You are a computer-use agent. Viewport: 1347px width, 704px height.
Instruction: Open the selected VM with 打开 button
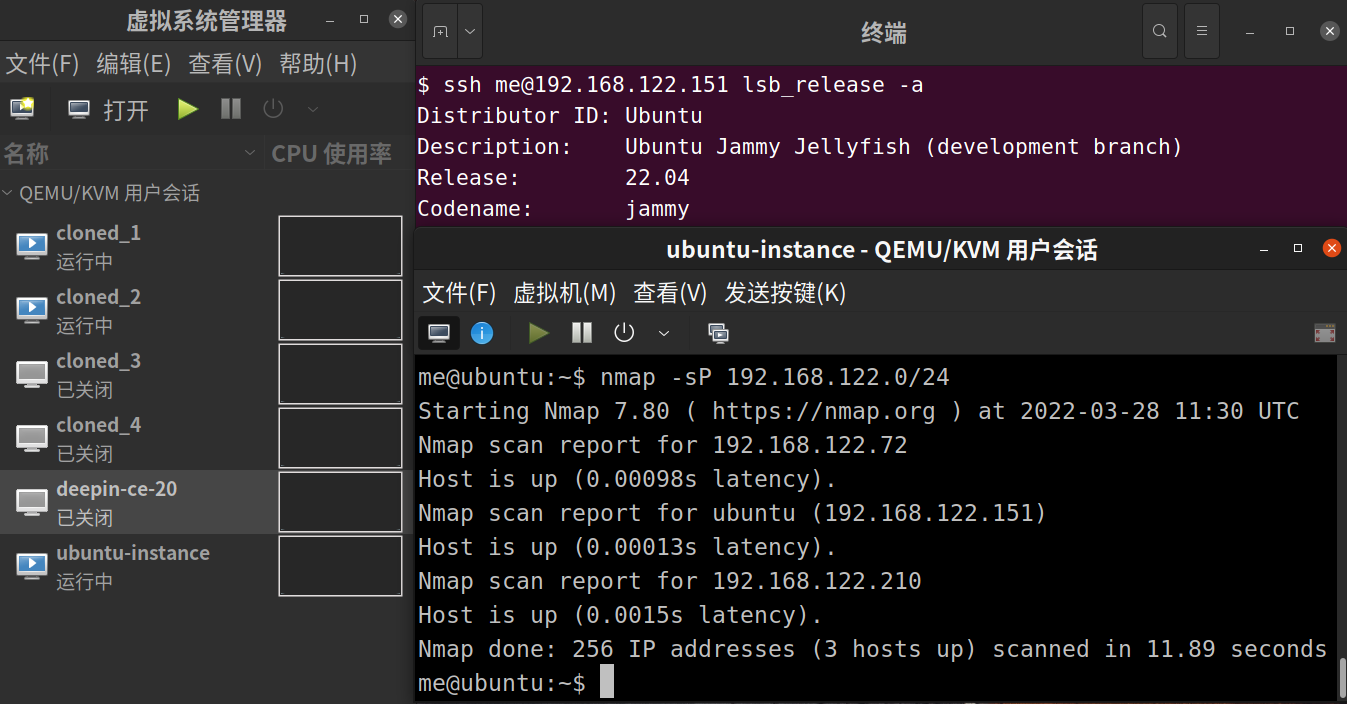(109, 110)
